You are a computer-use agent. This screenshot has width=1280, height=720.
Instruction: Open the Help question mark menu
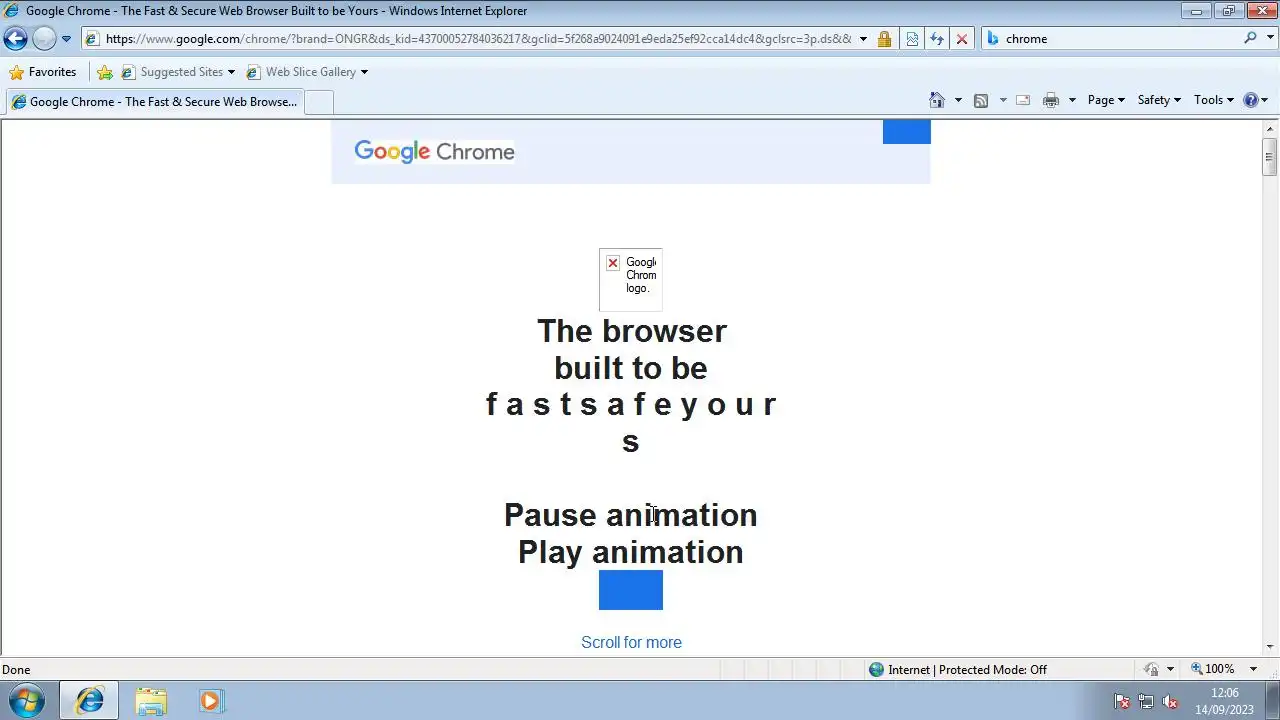tap(1255, 100)
